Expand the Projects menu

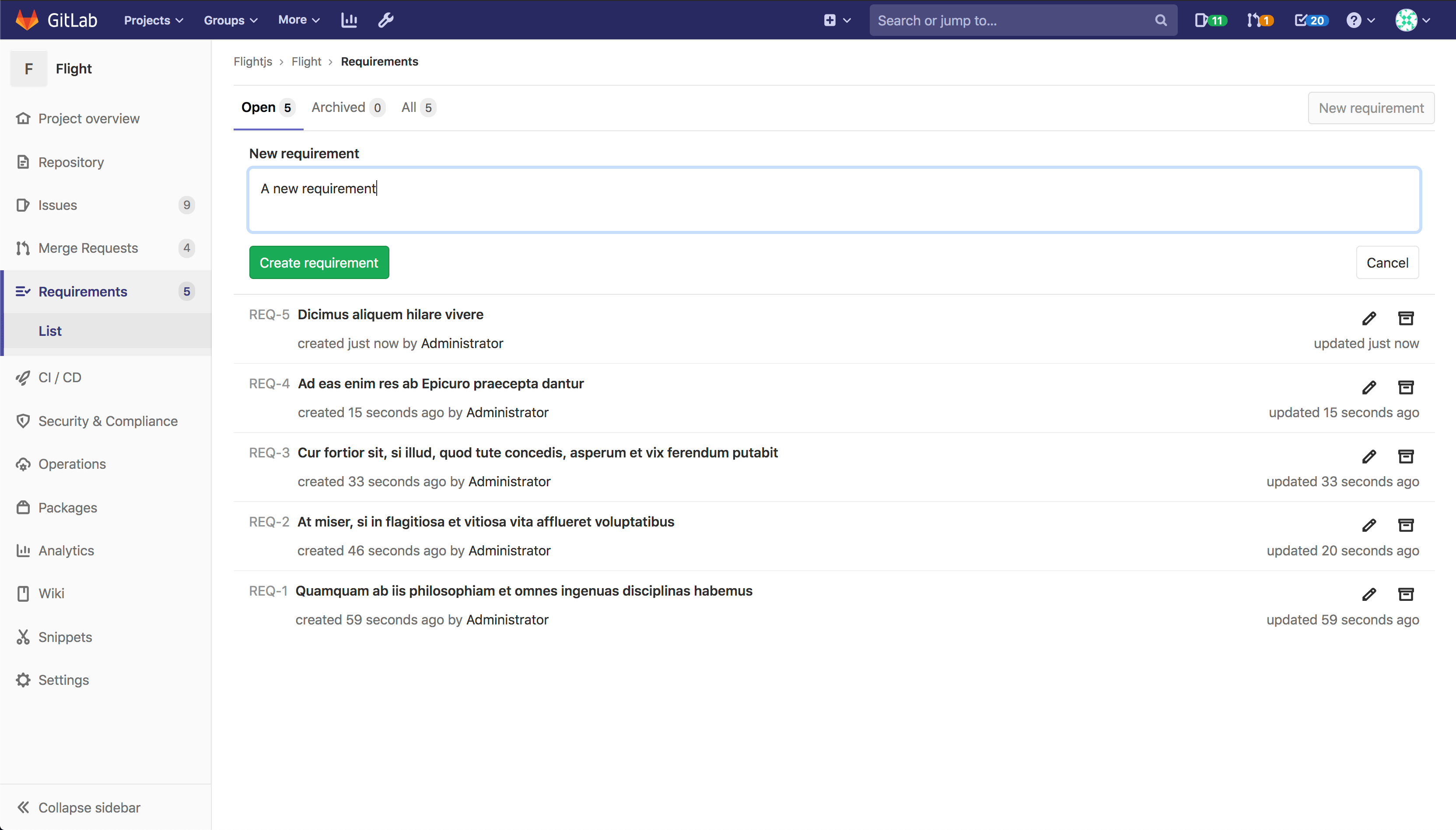(x=152, y=20)
